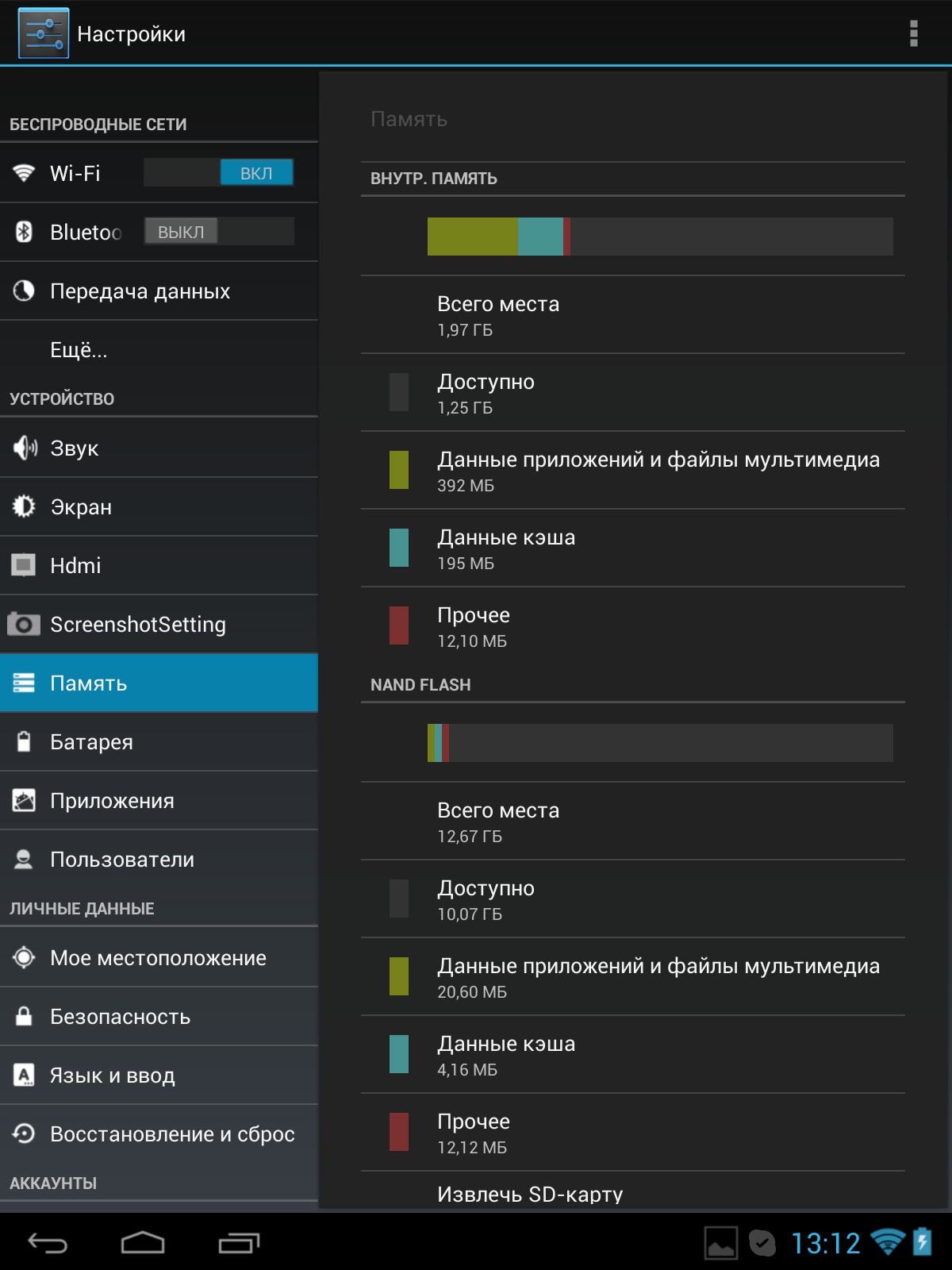Open the Hdmi settings entry

(75, 566)
